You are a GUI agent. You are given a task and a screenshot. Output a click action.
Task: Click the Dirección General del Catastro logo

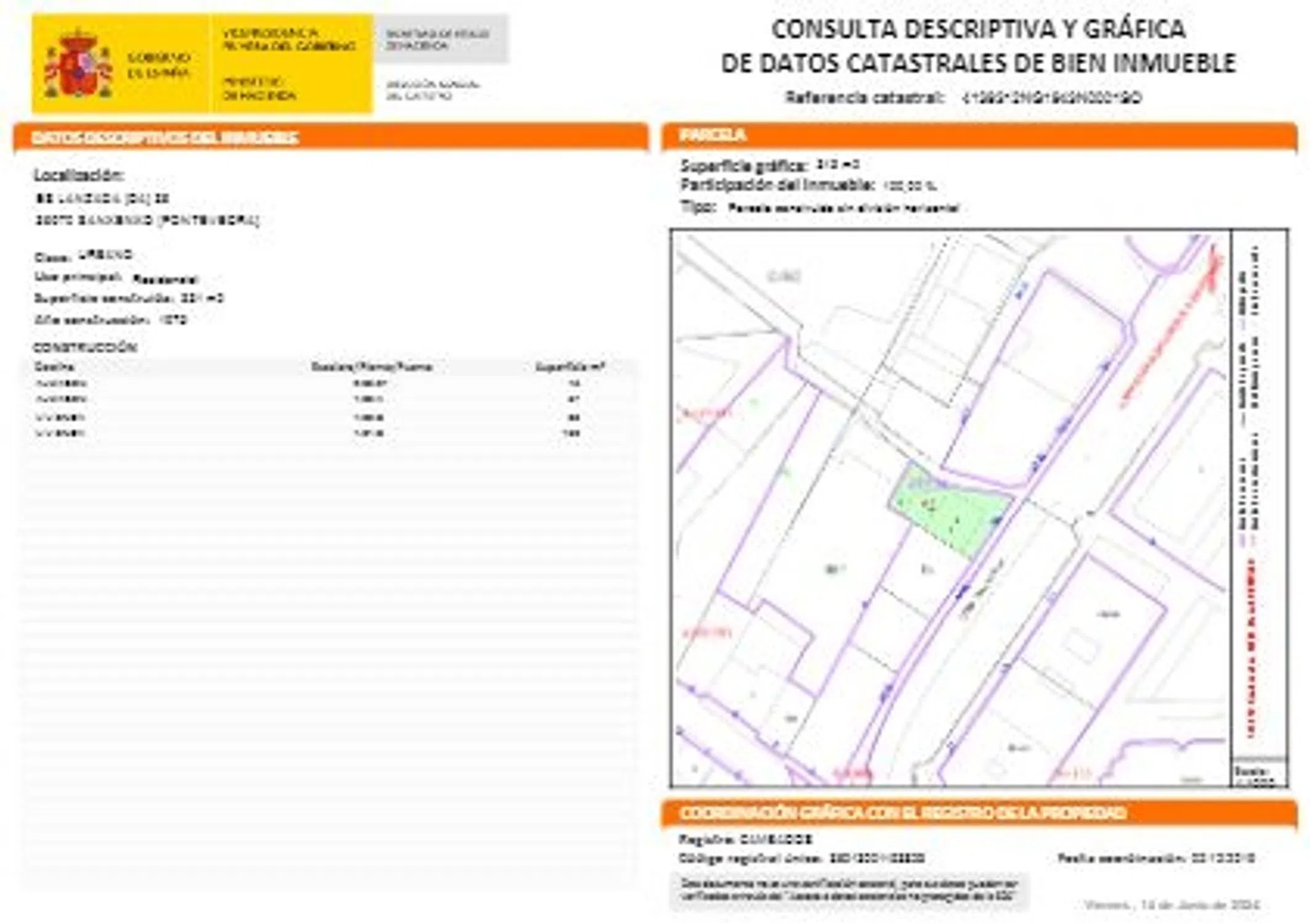coord(432,90)
